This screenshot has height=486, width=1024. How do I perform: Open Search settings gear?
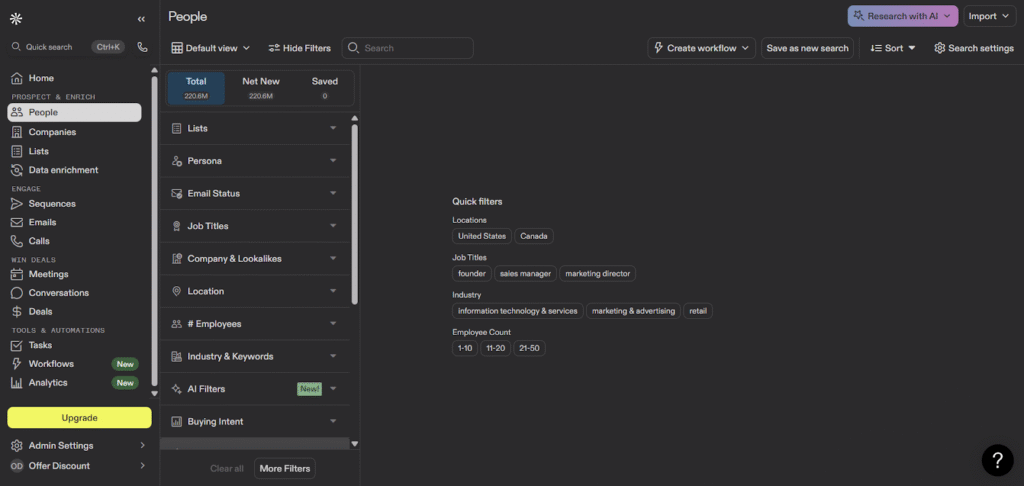click(973, 48)
